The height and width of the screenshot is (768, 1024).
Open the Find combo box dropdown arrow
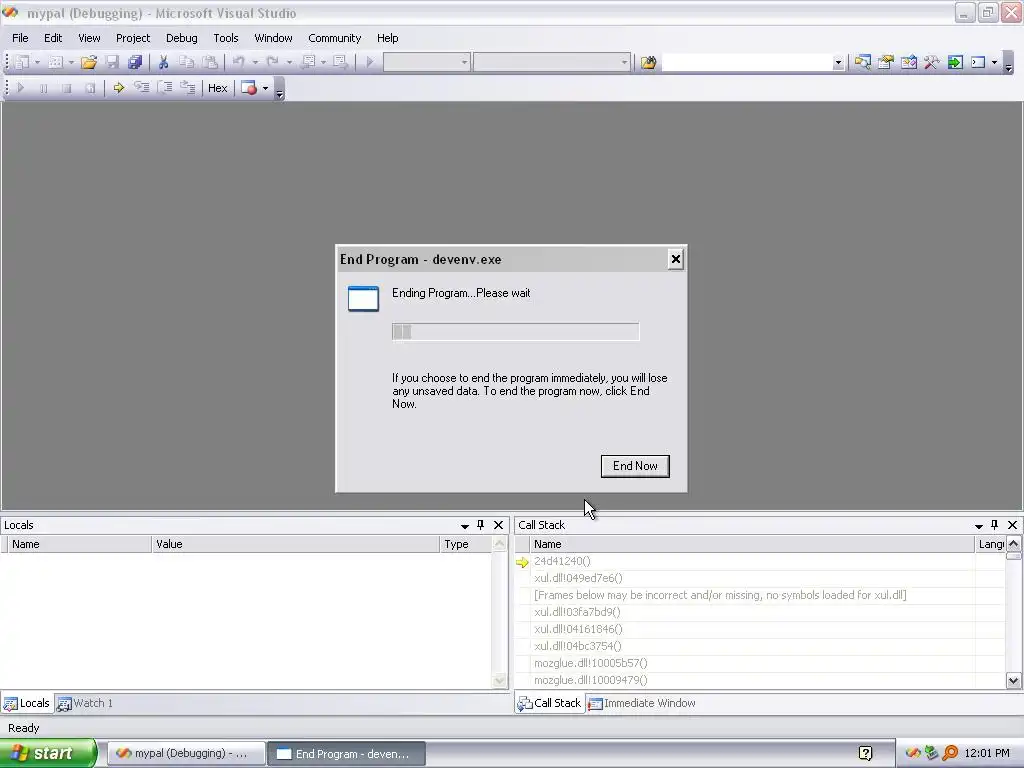838,62
